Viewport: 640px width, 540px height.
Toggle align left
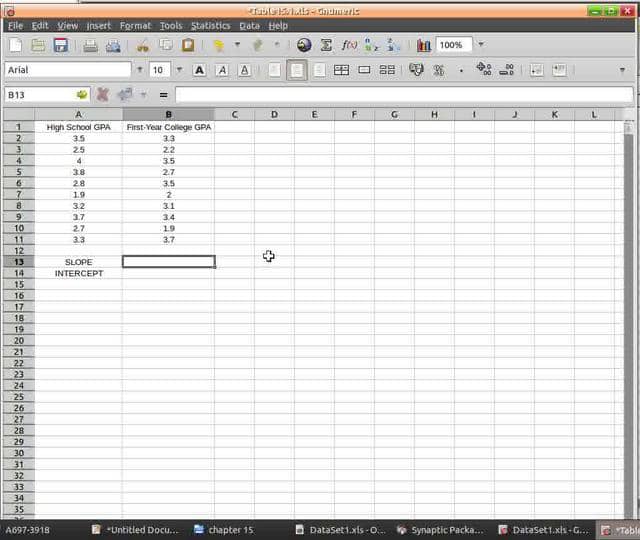point(274,70)
